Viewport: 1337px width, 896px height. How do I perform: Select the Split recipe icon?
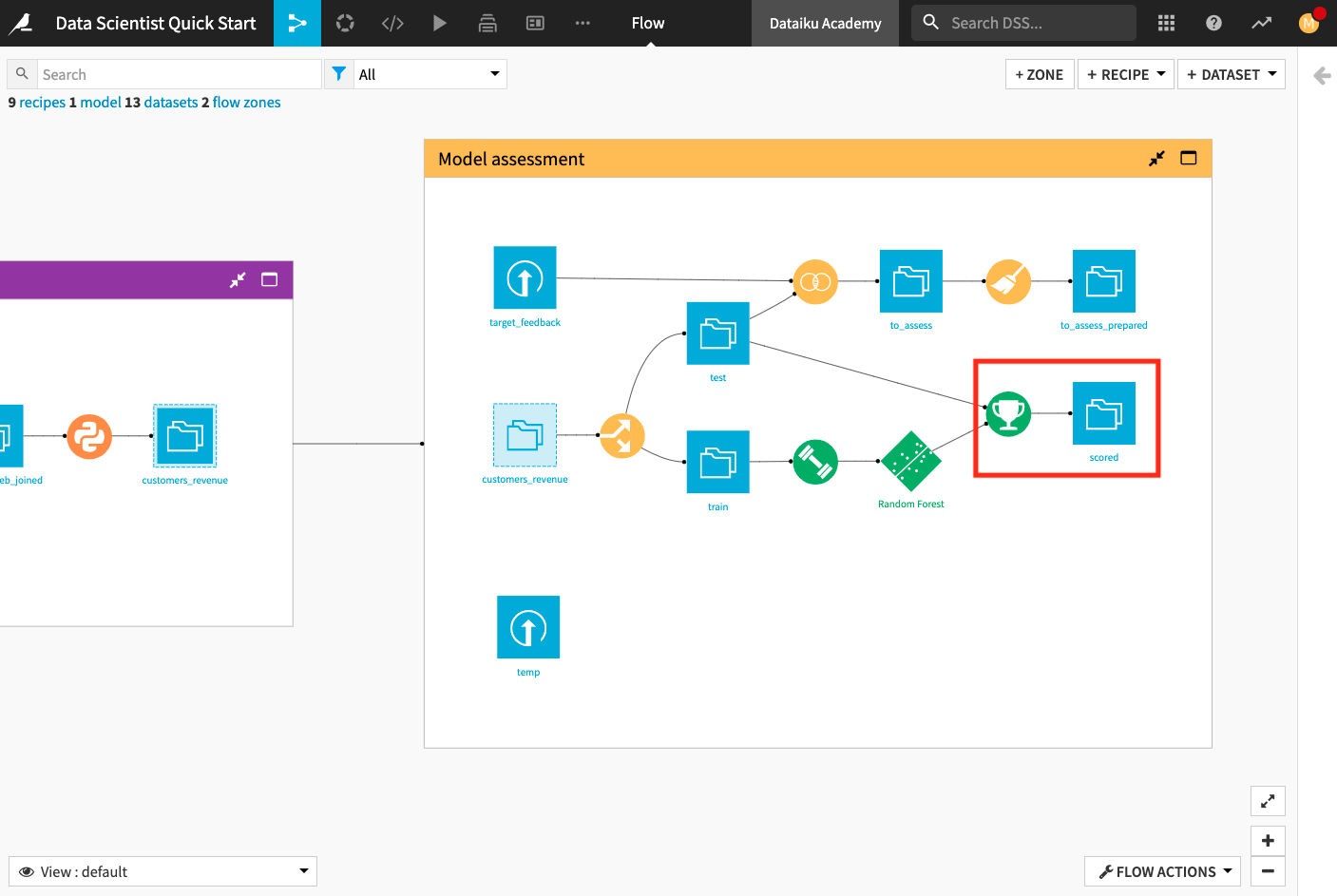pos(622,435)
